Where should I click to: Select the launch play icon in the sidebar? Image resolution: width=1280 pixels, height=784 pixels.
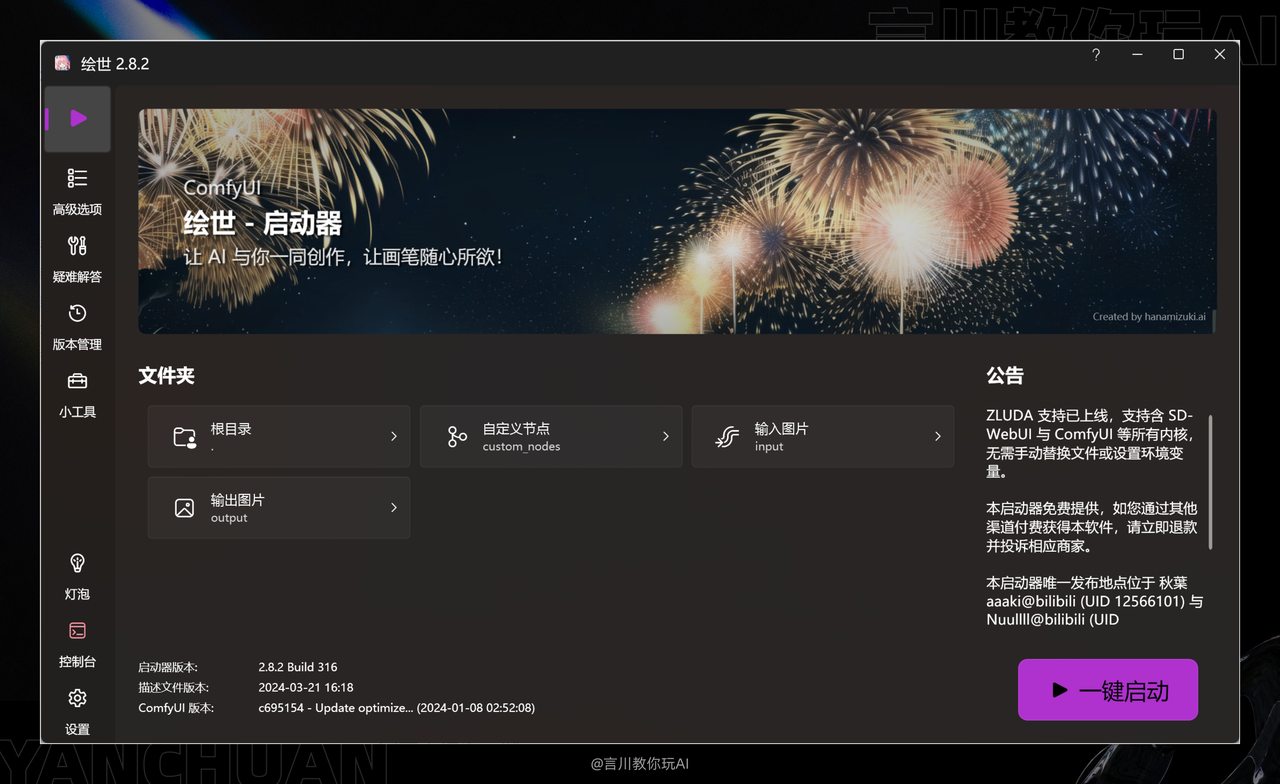point(77,117)
